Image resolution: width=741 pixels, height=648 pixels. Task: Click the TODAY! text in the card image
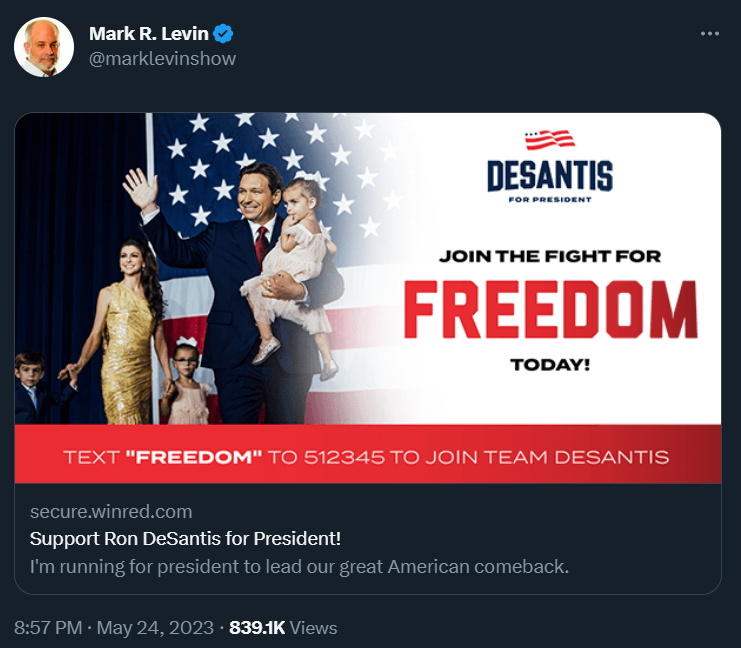550,365
